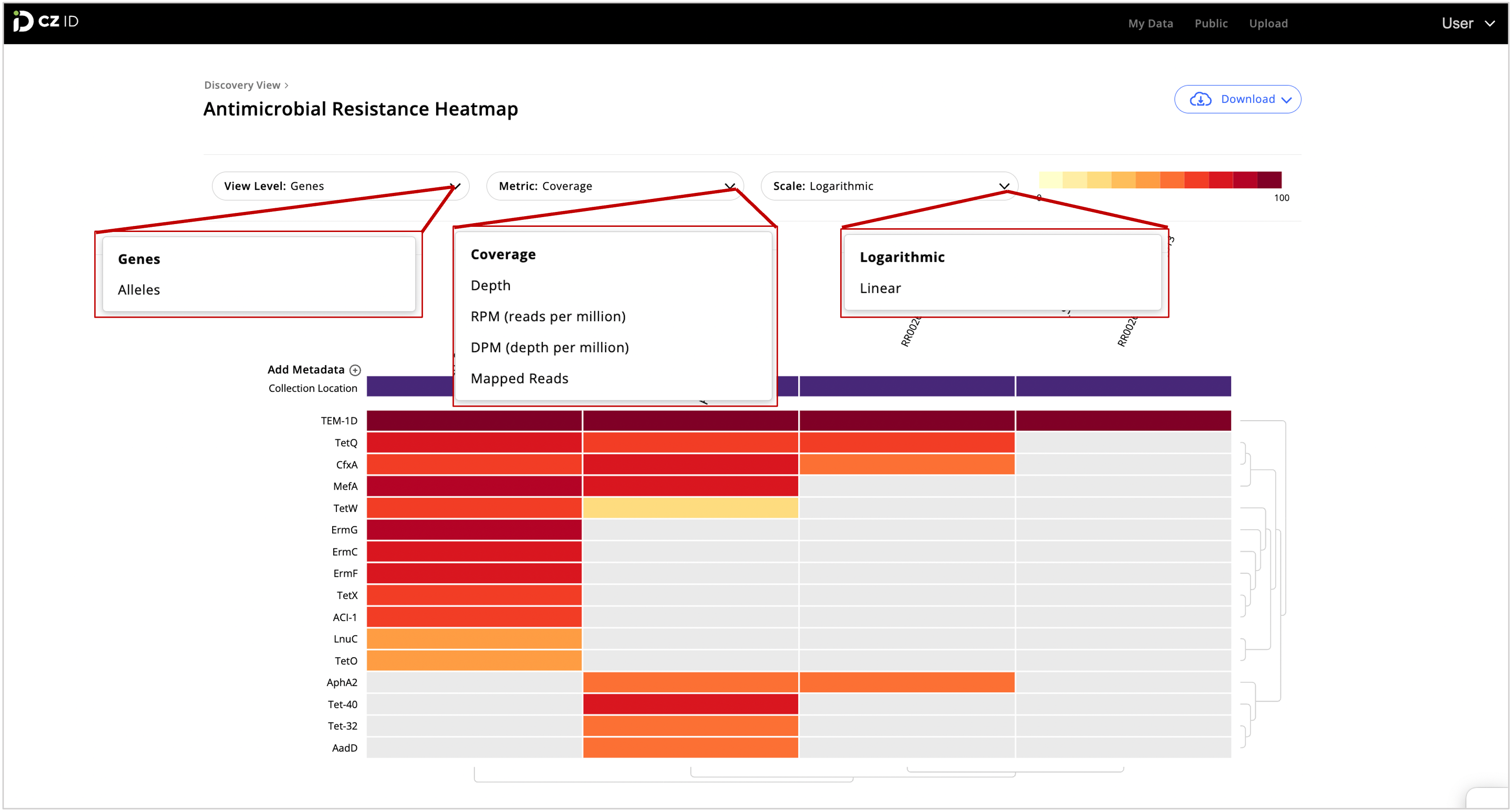Click the TEM-1D cell in fourth sample column
The width and height of the screenshot is (1512, 811).
click(1123, 421)
